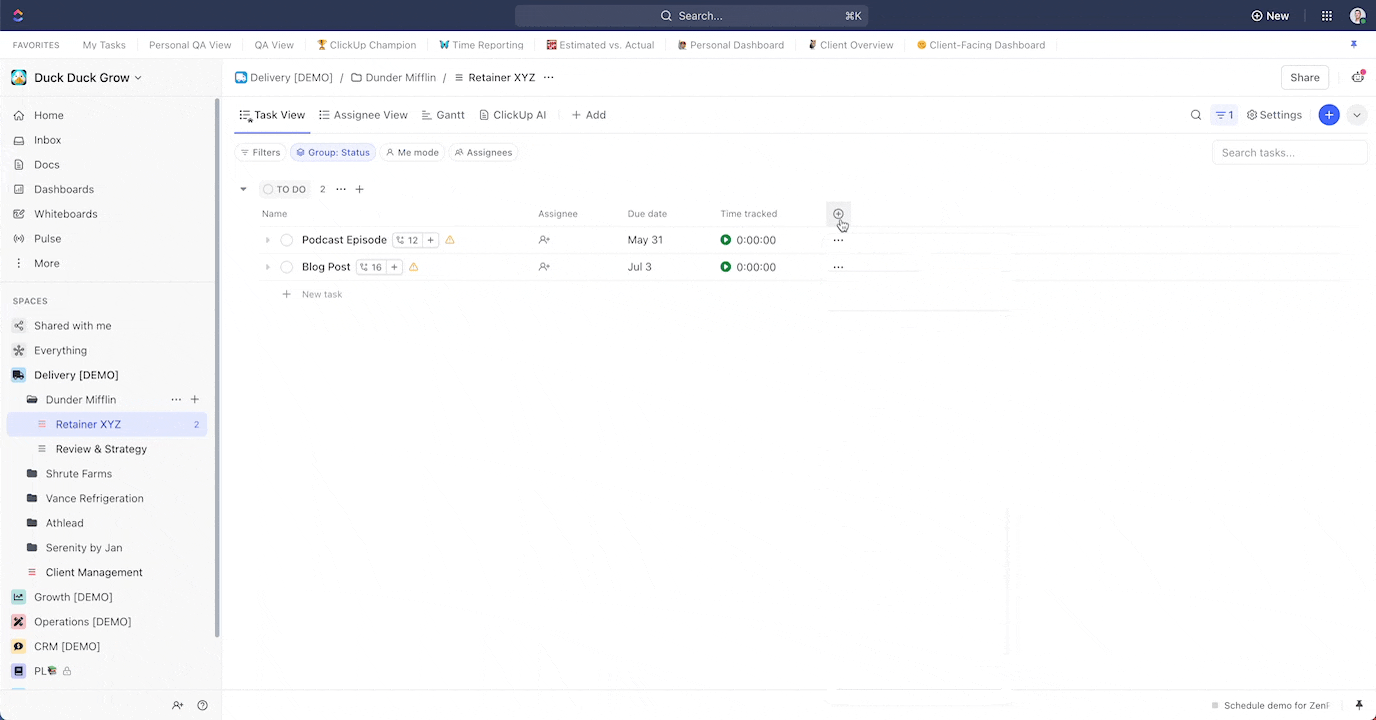Switch to the Gantt tab

coord(443,115)
